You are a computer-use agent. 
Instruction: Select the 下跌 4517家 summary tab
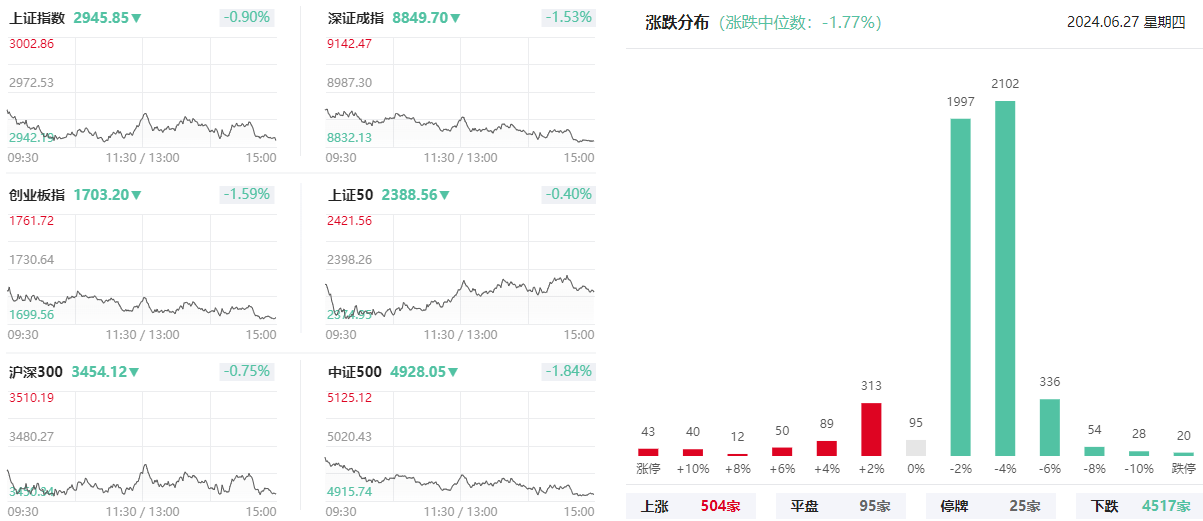tap(1139, 506)
